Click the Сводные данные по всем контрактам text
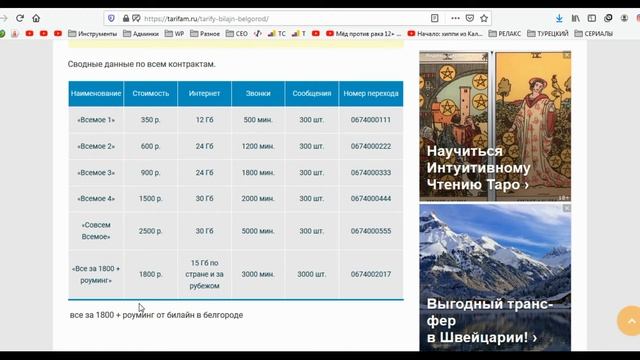The image size is (640, 360). pyautogui.click(x=142, y=64)
